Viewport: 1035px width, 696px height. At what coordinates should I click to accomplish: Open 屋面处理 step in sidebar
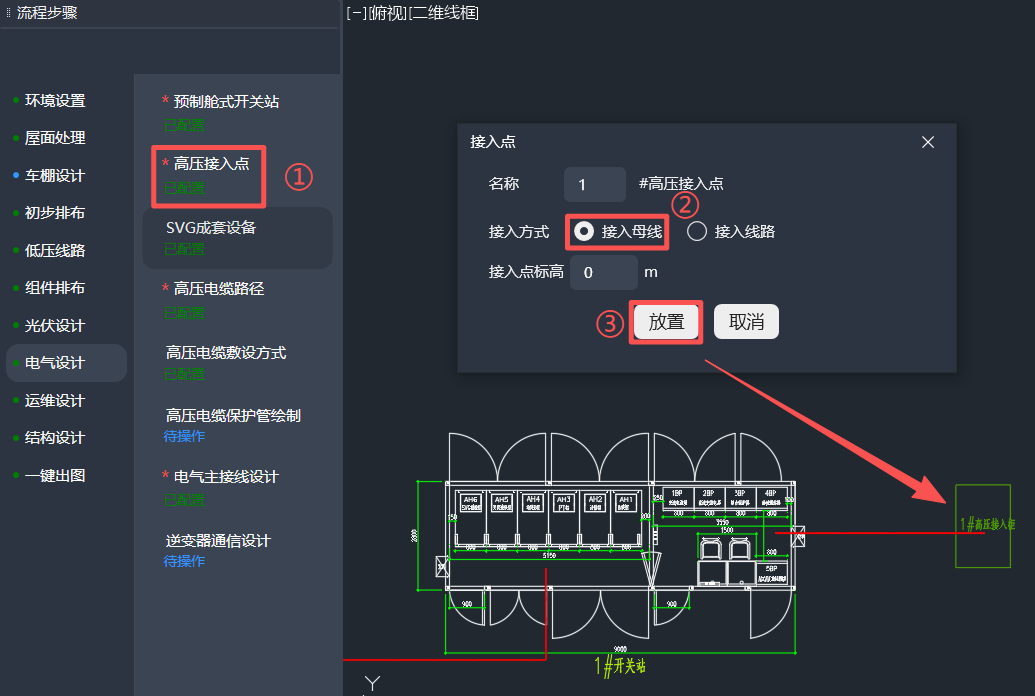pos(55,138)
